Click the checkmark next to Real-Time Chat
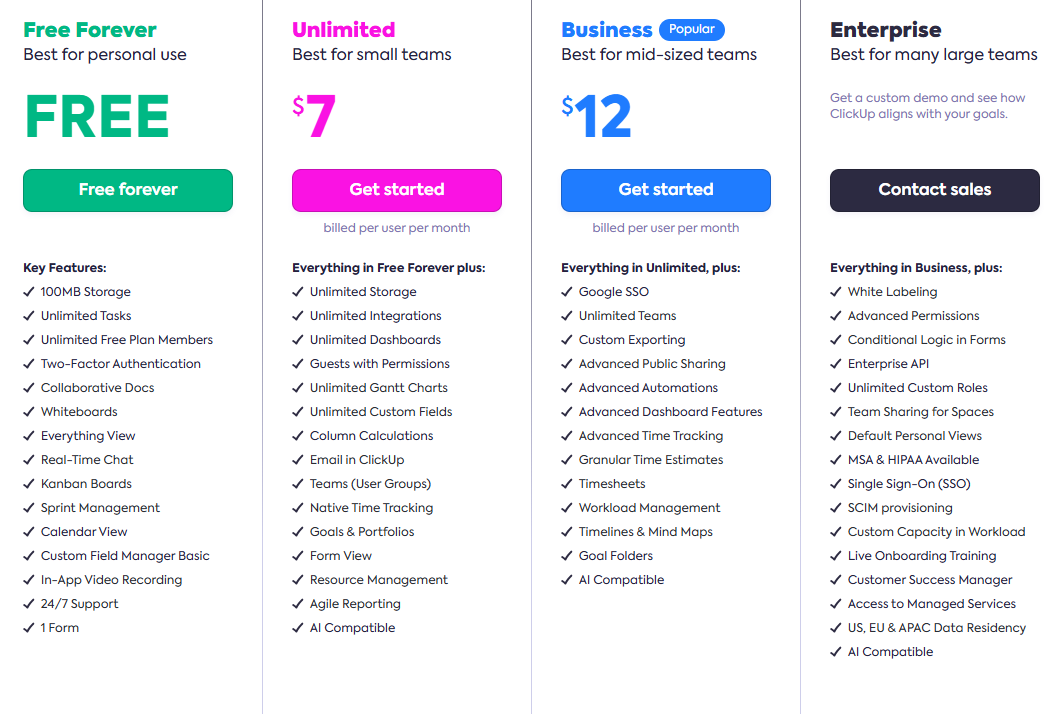The width and height of the screenshot is (1062, 714). [x=27, y=459]
